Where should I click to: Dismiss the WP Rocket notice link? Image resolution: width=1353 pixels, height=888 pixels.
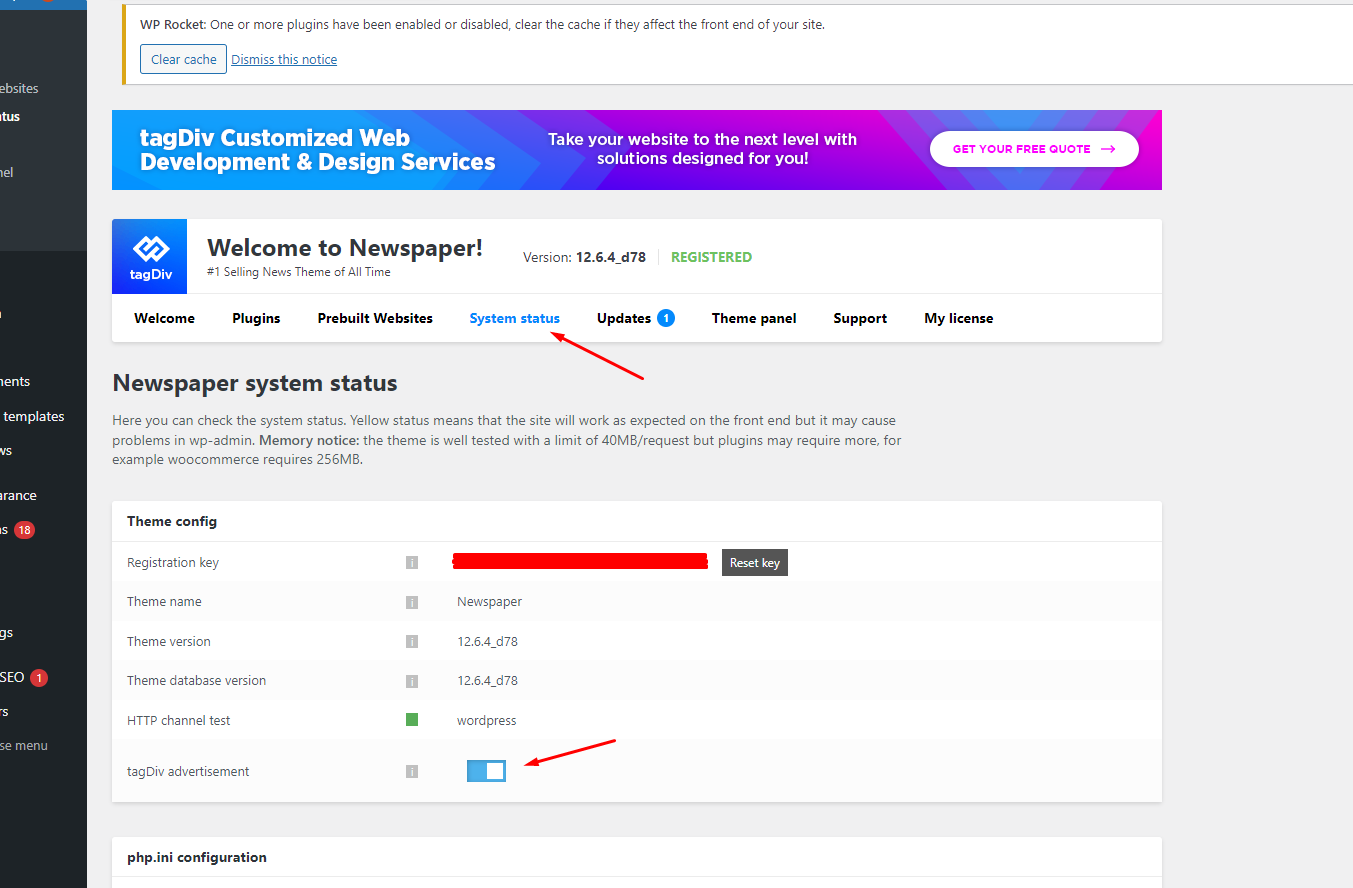(284, 59)
